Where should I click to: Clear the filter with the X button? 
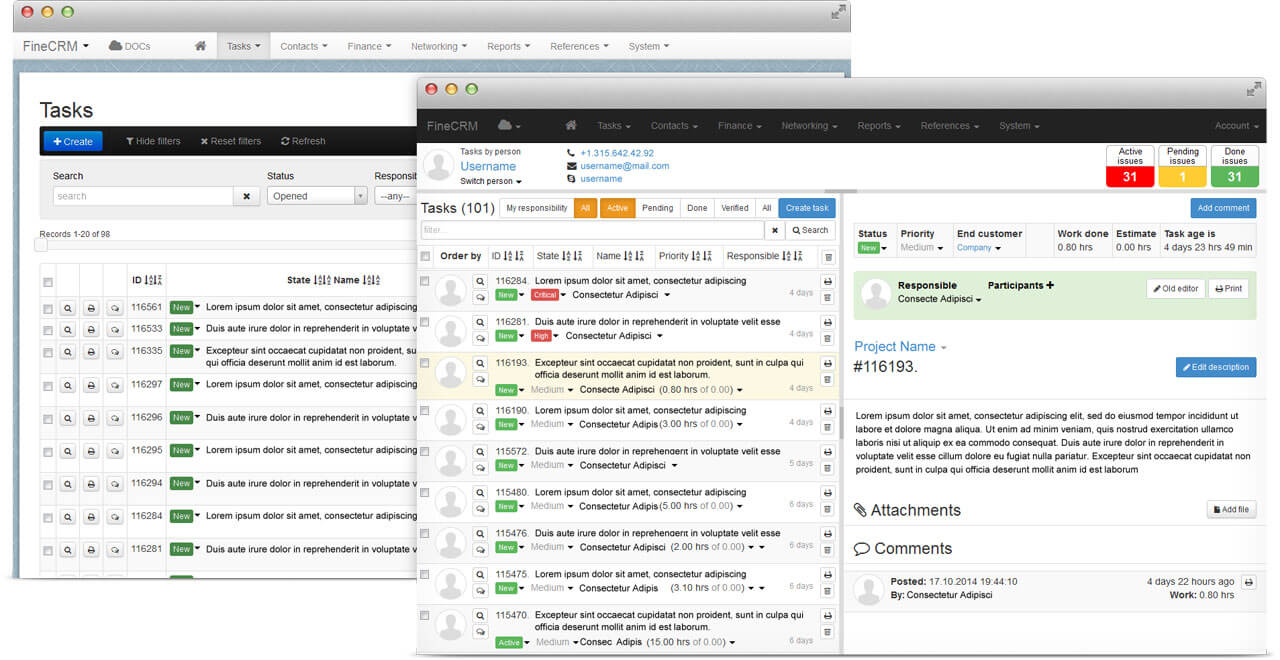click(x=774, y=230)
